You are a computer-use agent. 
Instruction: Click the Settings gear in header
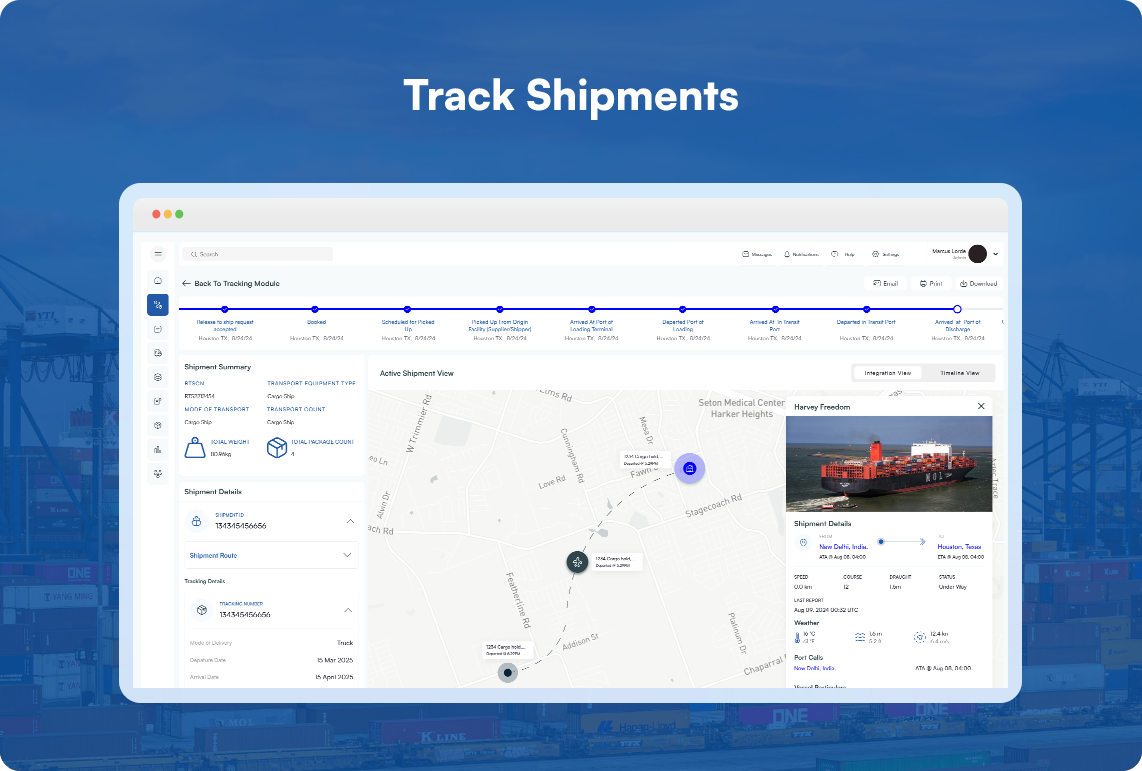pyautogui.click(x=885, y=255)
